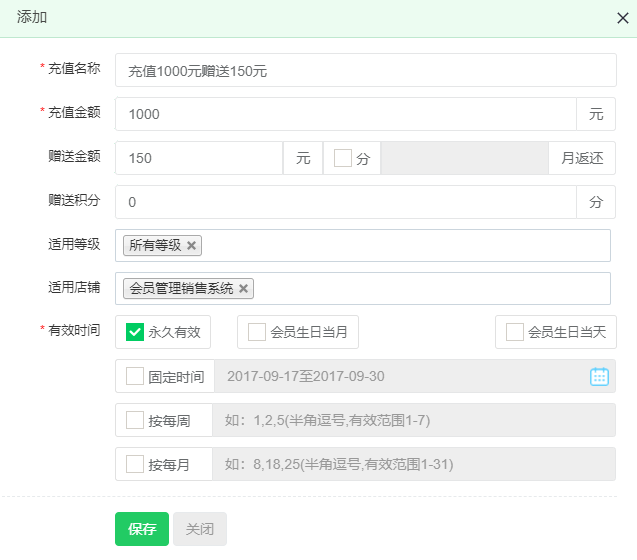Click the 充值金额 field label
The width and height of the screenshot is (637, 560).
coord(74,112)
